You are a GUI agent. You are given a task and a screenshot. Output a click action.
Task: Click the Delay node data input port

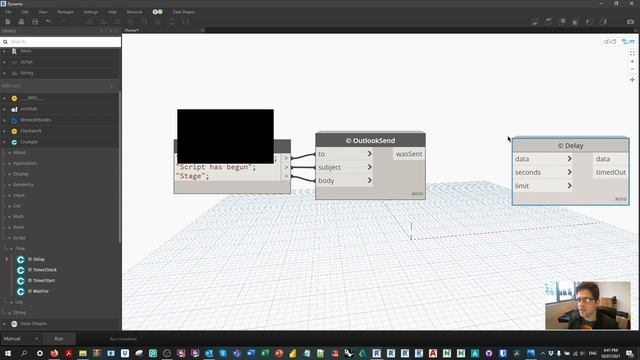[543, 159]
